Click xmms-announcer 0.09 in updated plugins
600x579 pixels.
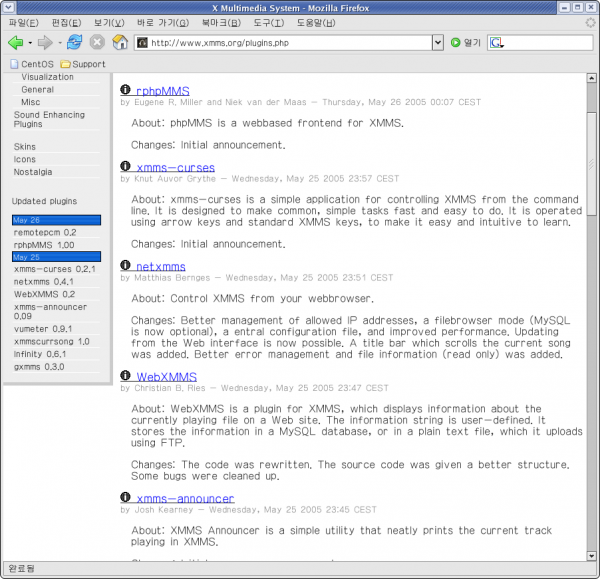pyautogui.click(x=50, y=312)
